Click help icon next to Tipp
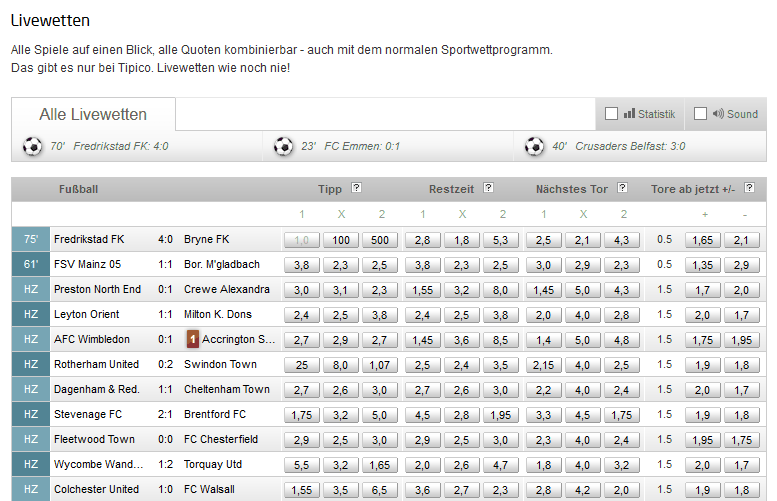The width and height of the screenshot is (777, 501). coord(356,187)
